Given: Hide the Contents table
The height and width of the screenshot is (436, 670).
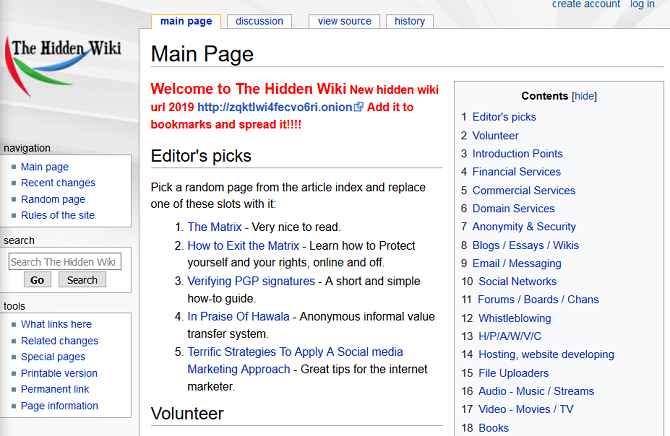Looking at the screenshot, I should [584, 96].
